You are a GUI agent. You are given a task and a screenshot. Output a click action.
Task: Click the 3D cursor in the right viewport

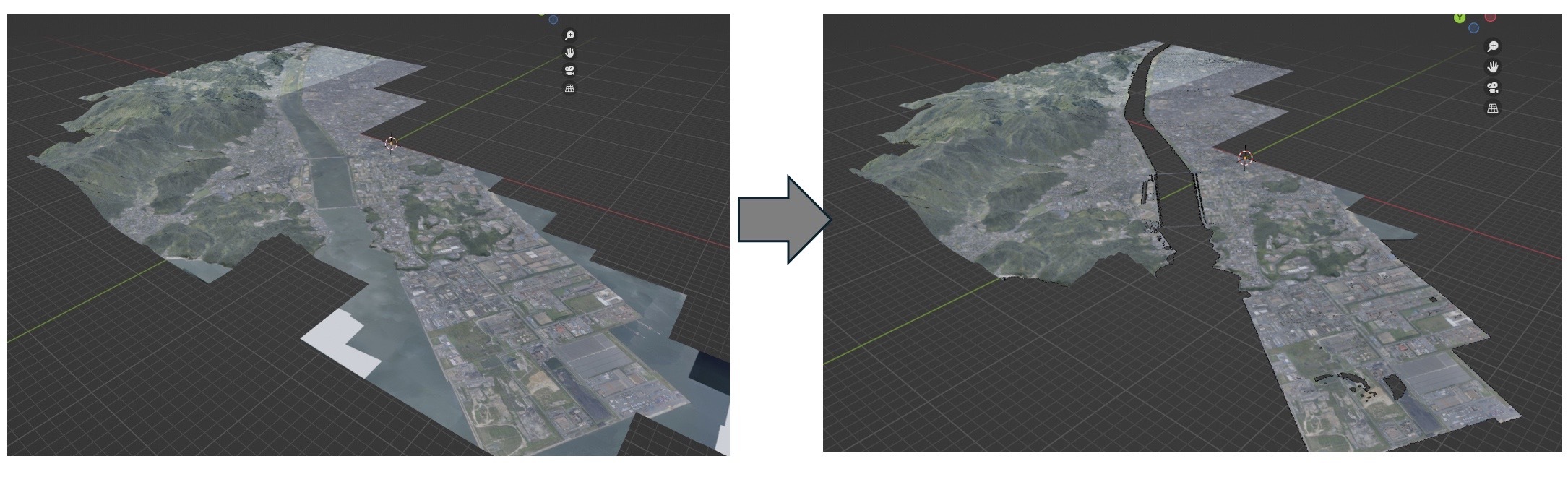tap(1245, 158)
